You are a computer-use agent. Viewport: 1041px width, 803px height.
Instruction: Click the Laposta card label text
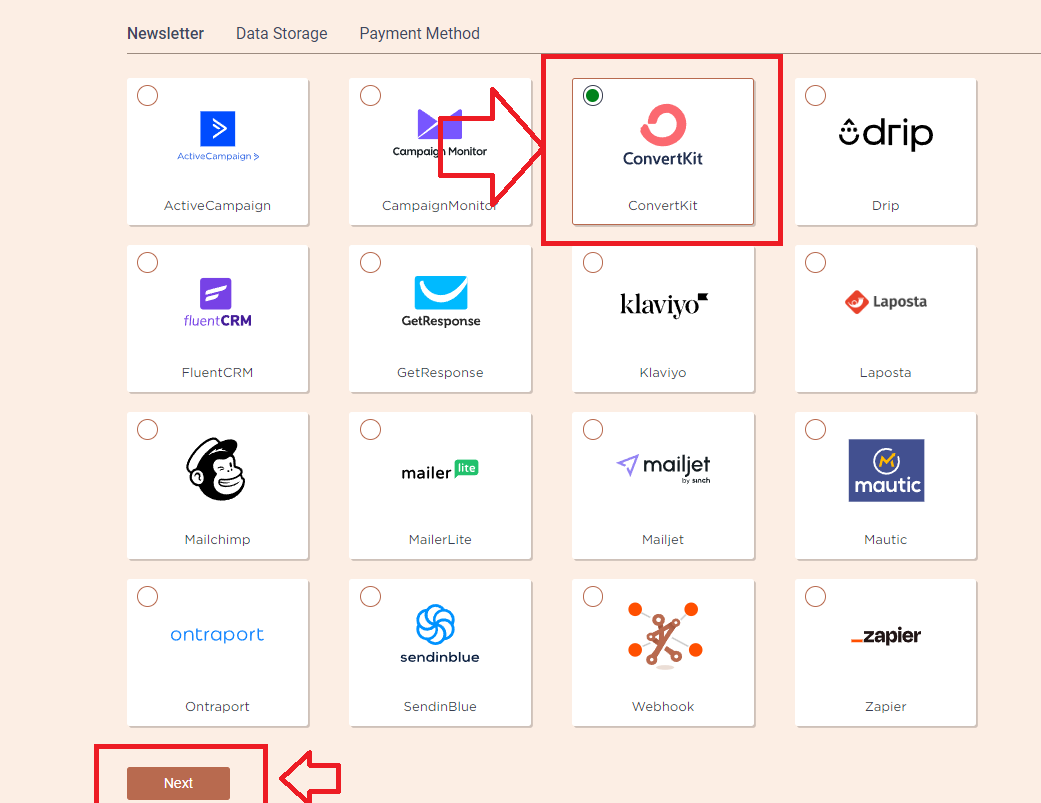coord(886,372)
